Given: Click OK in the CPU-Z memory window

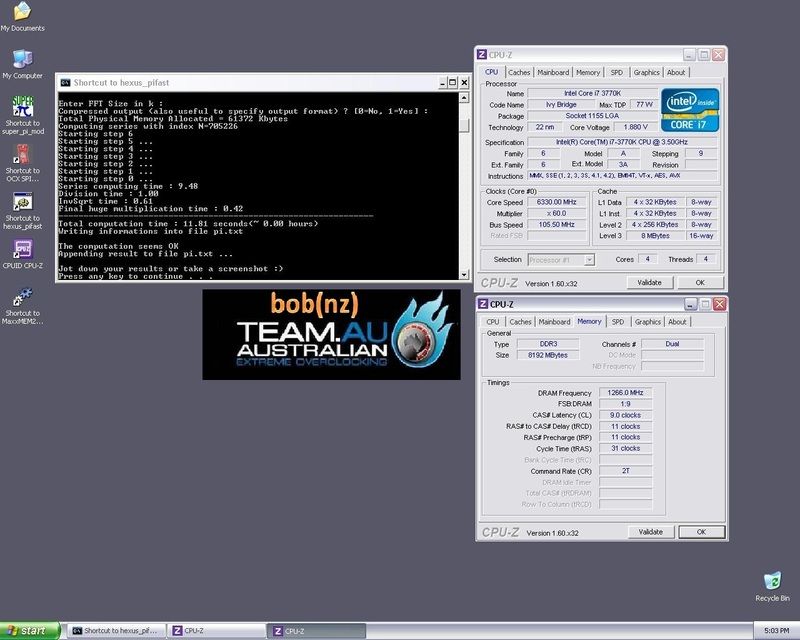Looking at the screenshot, I should tap(701, 532).
